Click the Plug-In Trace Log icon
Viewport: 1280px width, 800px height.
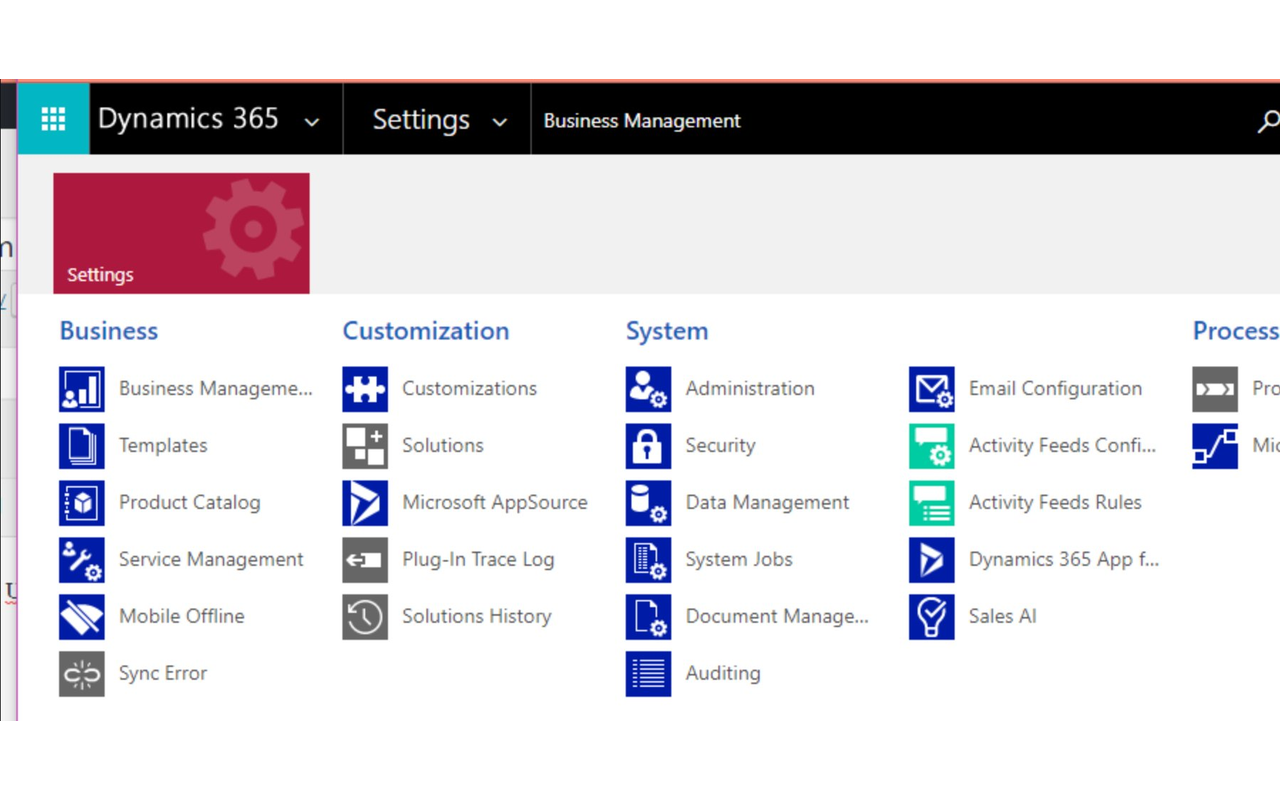coord(365,560)
